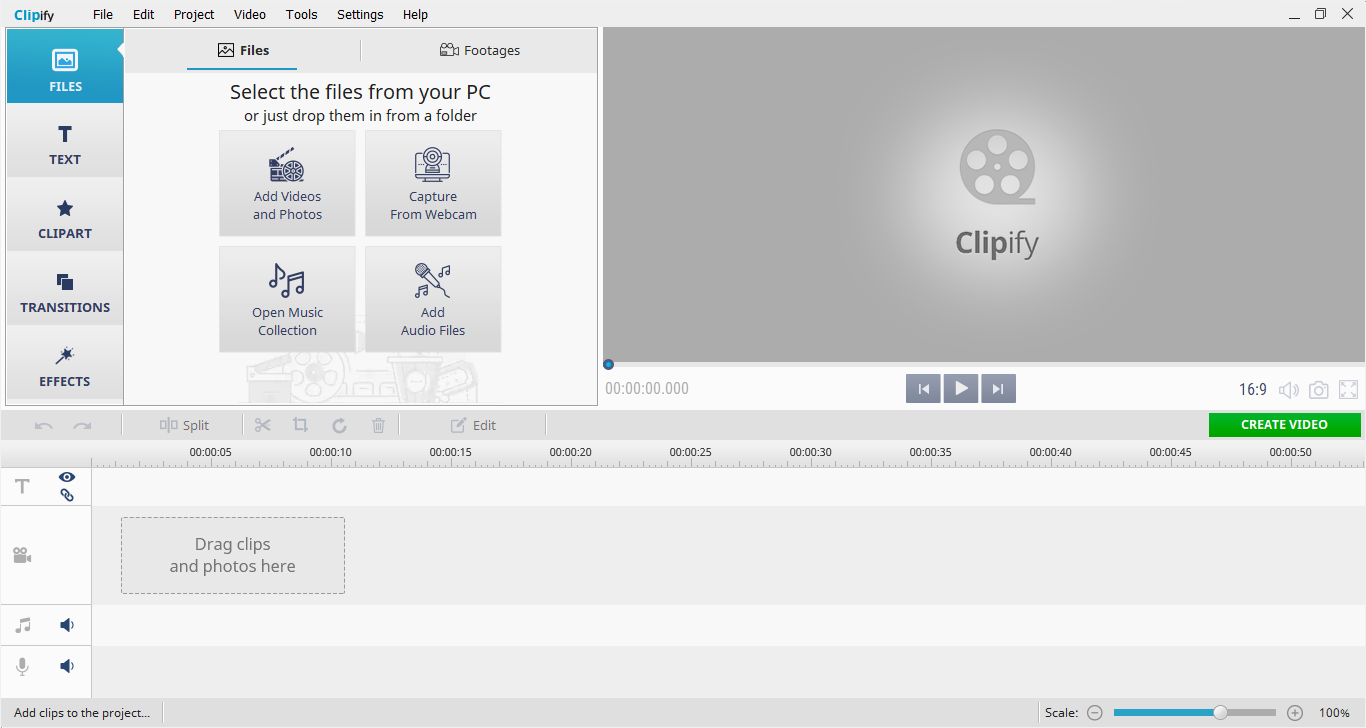This screenshot has width=1366, height=728.
Task: Open the TRANSITIONS sidebar section
Action: (65, 289)
